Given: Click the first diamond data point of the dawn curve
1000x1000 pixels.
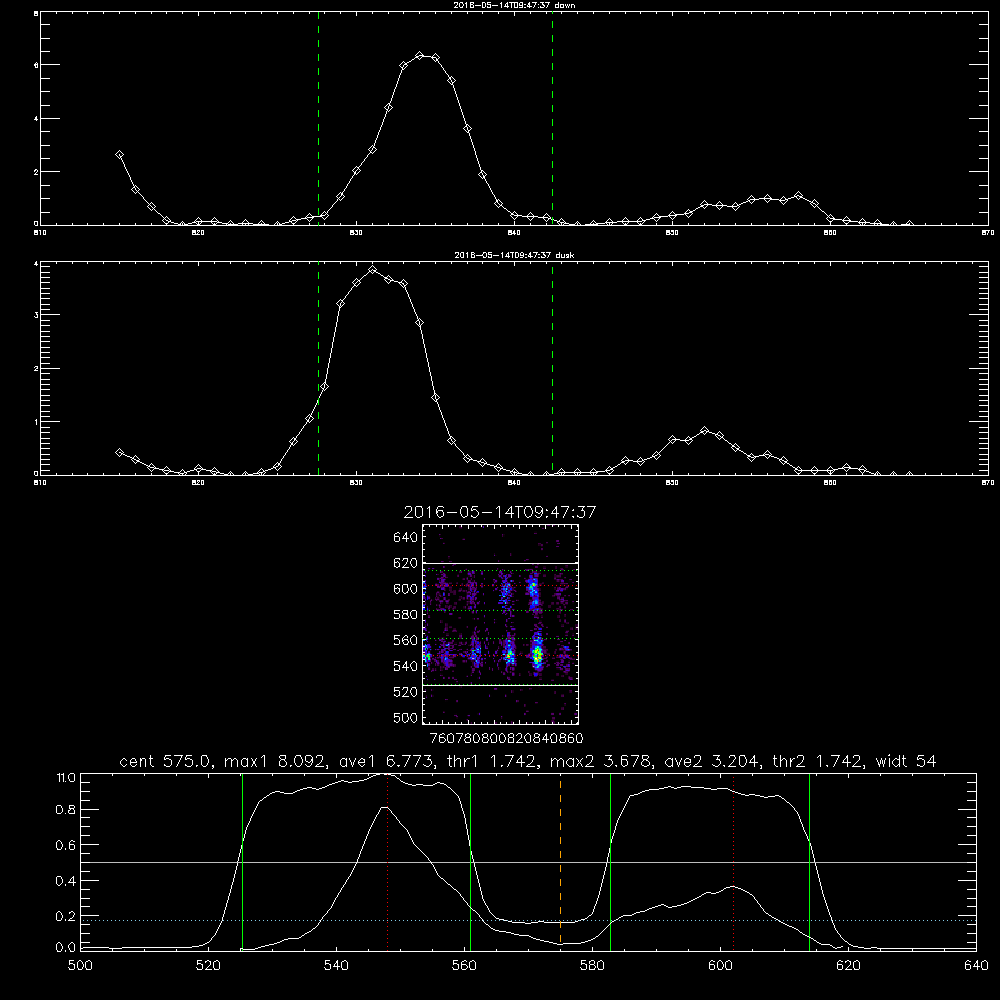Looking at the screenshot, I should 119,154.
